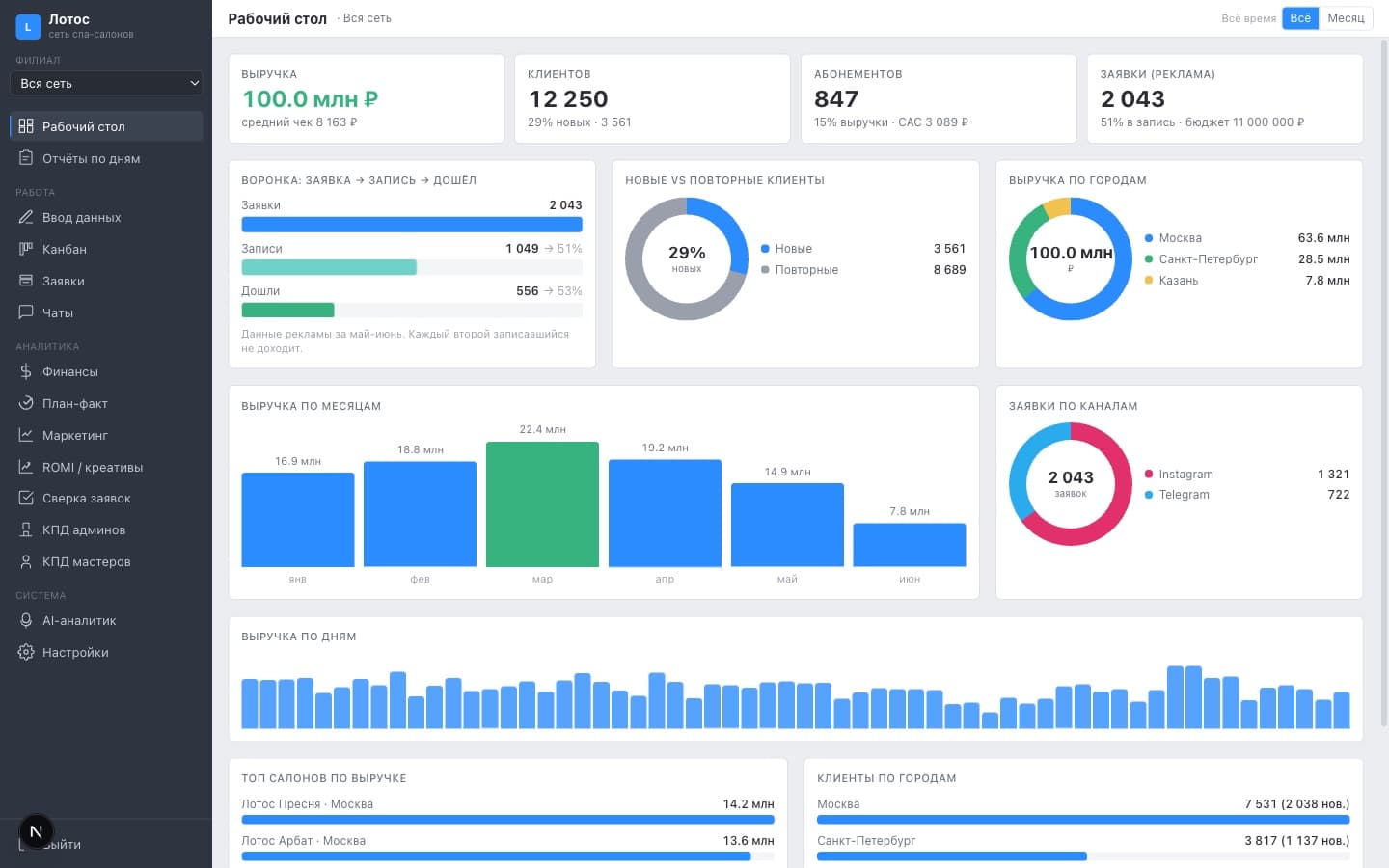The height and width of the screenshot is (868, 1389).
Task: Click the Сверка заявок checkmark icon
Action: [26, 498]
